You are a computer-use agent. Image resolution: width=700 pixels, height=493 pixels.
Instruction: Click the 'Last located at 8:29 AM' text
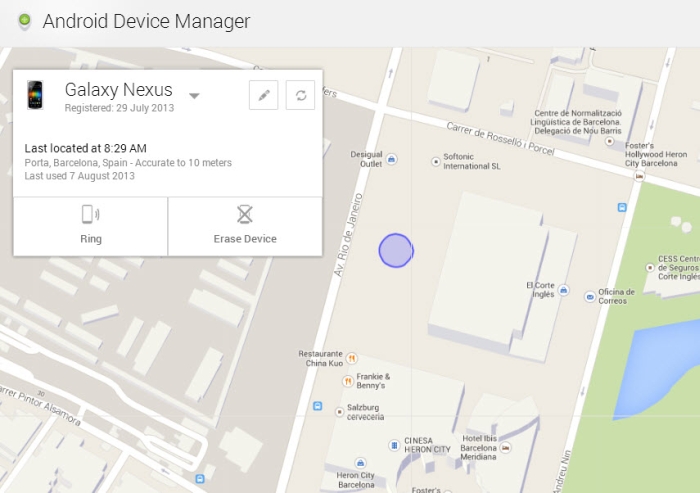click(85, 148)
